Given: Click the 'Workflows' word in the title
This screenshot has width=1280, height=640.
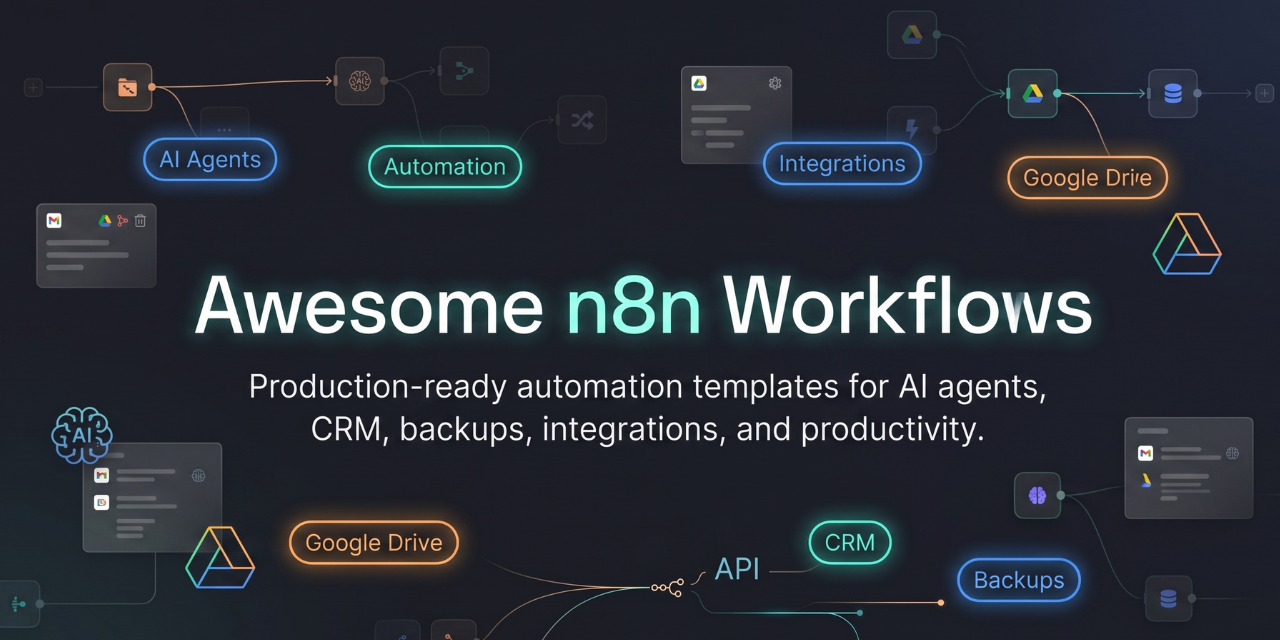Looking at the screenshot, I should click(907, 304).
